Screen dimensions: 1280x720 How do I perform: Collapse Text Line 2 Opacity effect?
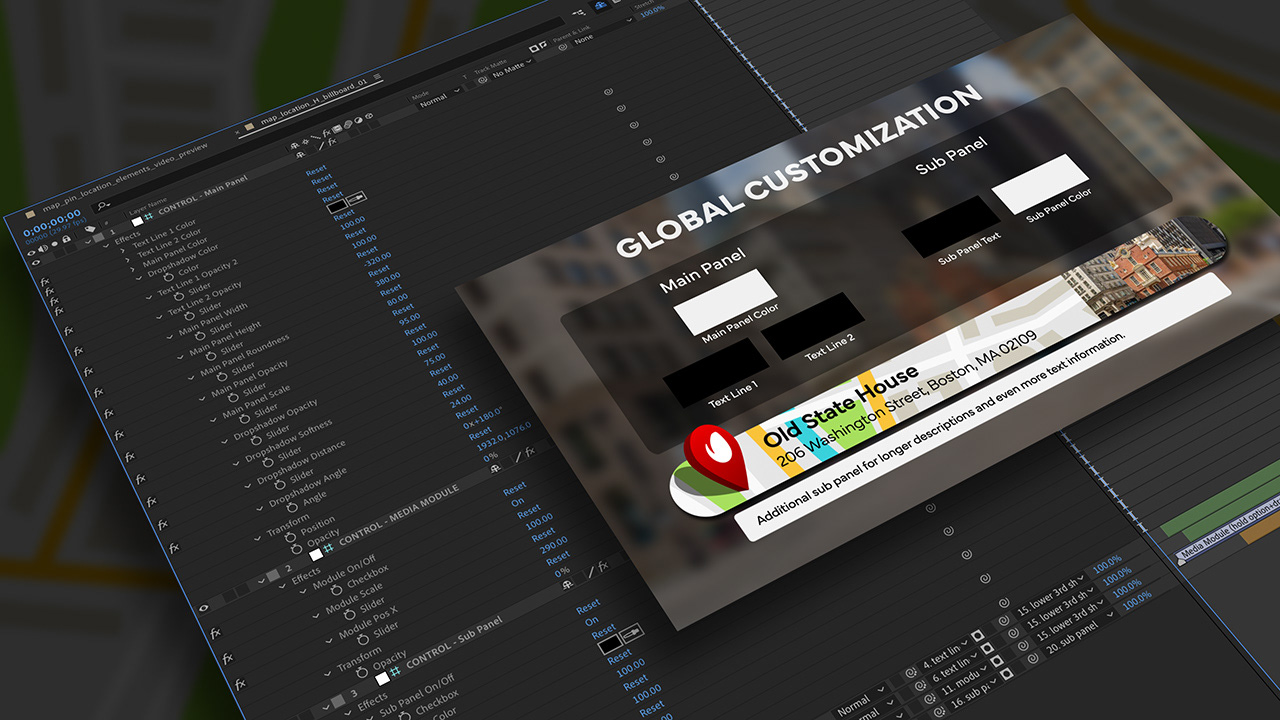click(x=159, y=316)
